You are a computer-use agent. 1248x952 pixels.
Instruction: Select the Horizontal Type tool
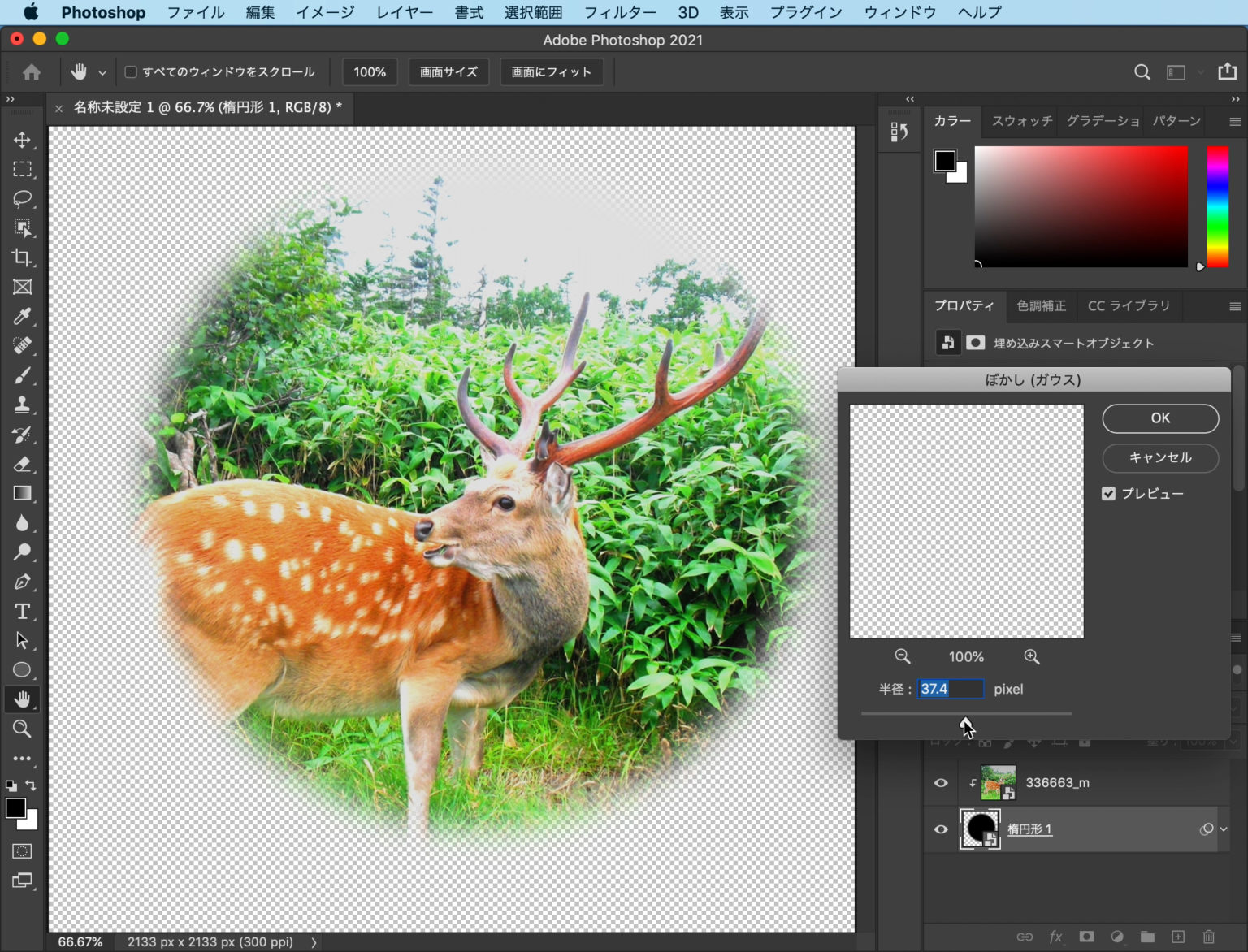[22, 612]
